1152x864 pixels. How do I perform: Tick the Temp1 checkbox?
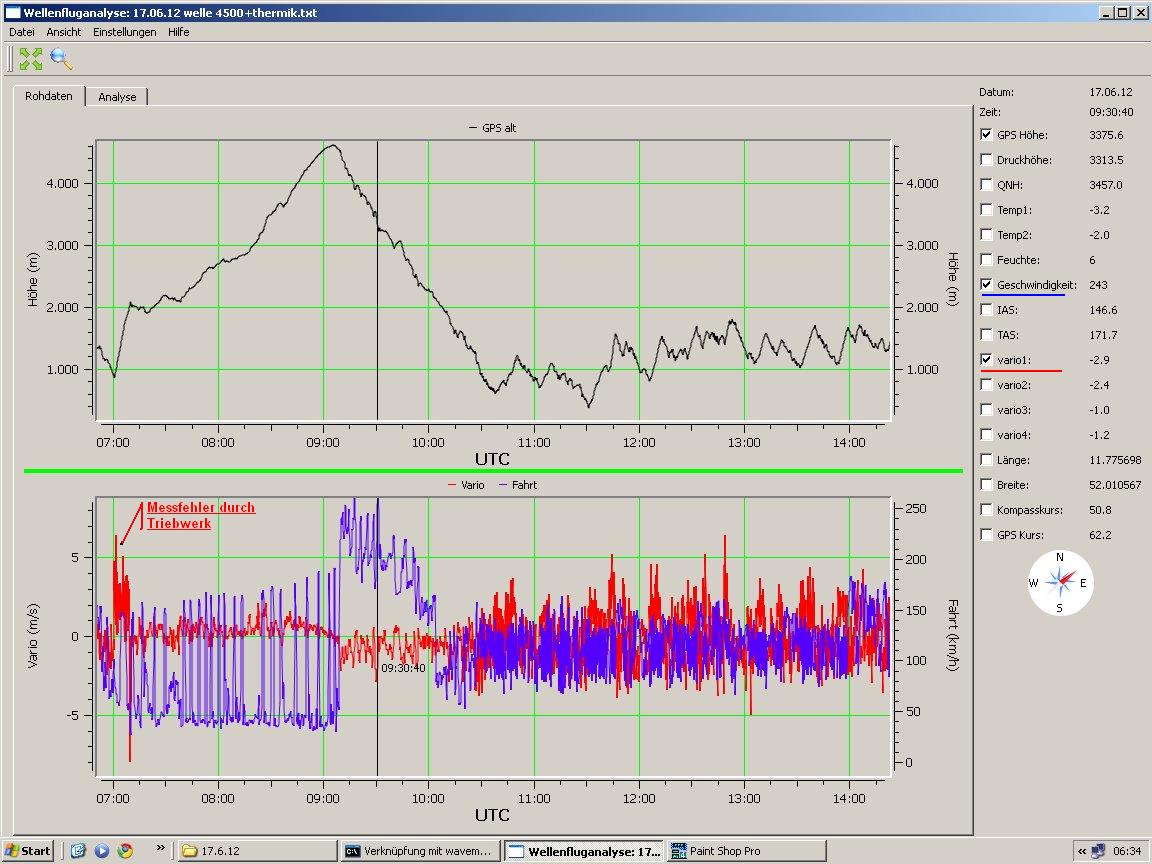point(987,210)
